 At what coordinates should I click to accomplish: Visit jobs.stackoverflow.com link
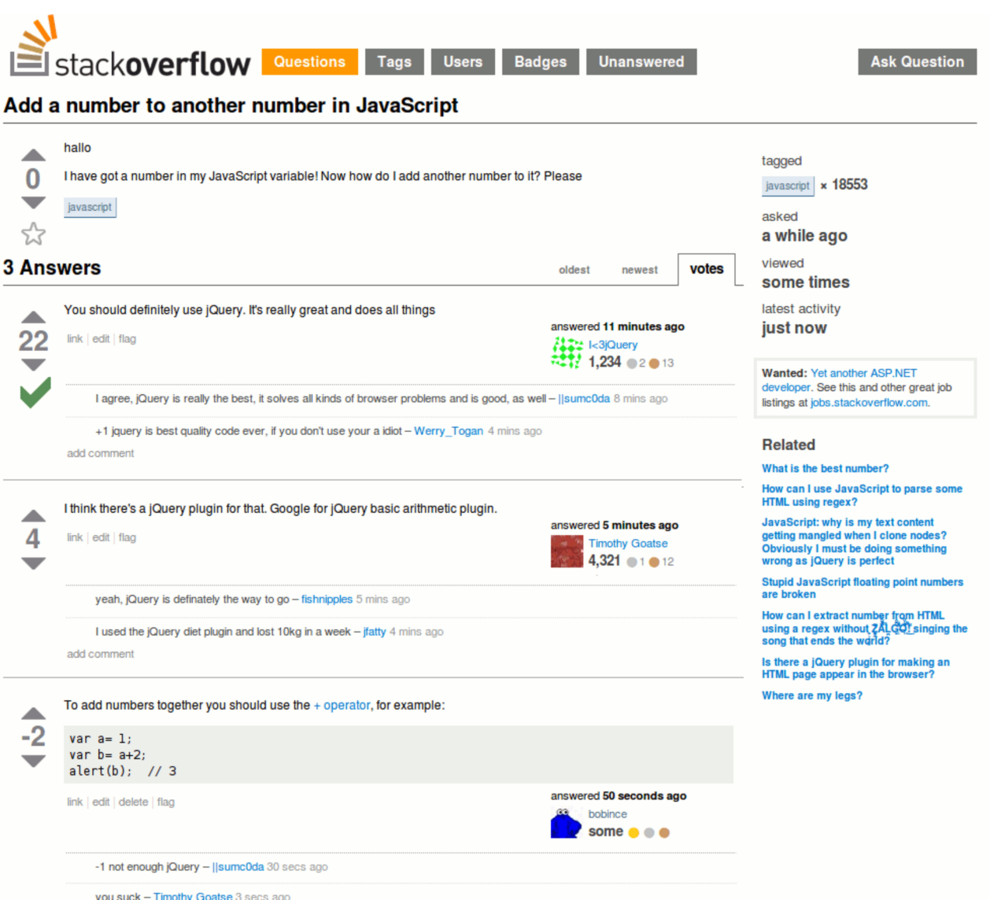tap(869, 403)
